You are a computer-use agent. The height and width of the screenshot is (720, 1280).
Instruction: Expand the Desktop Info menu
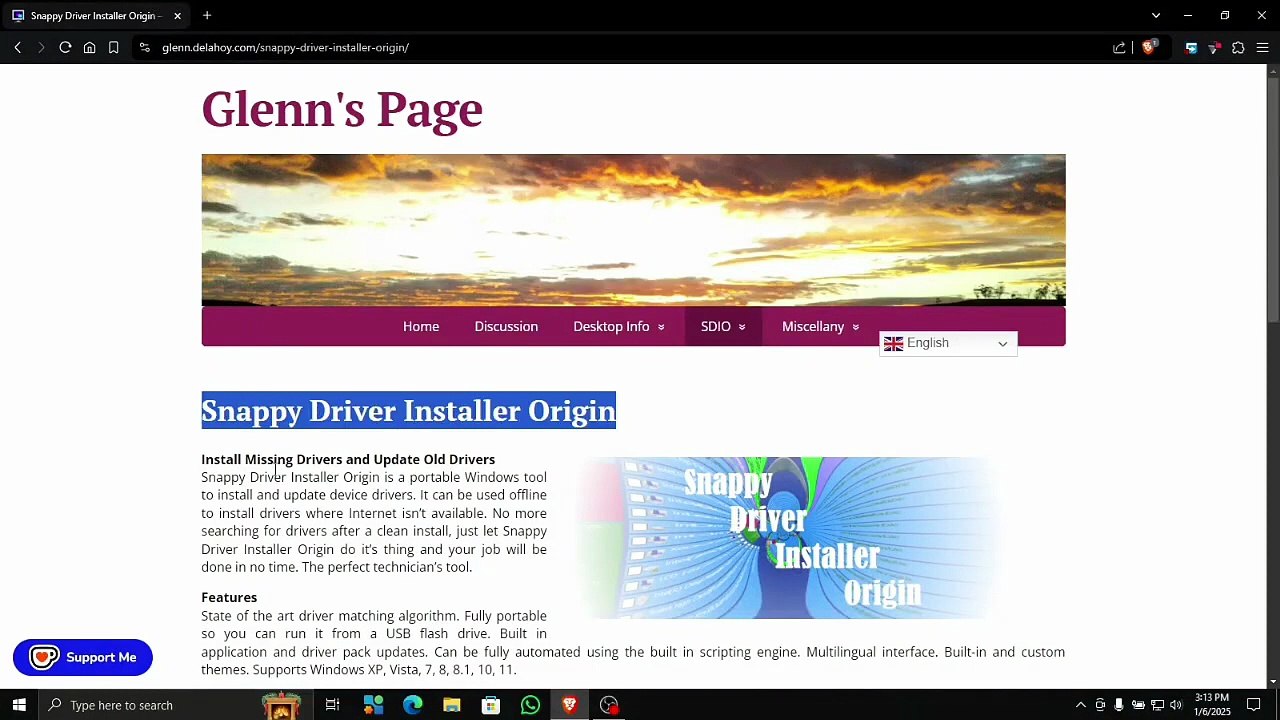point(619,327)
